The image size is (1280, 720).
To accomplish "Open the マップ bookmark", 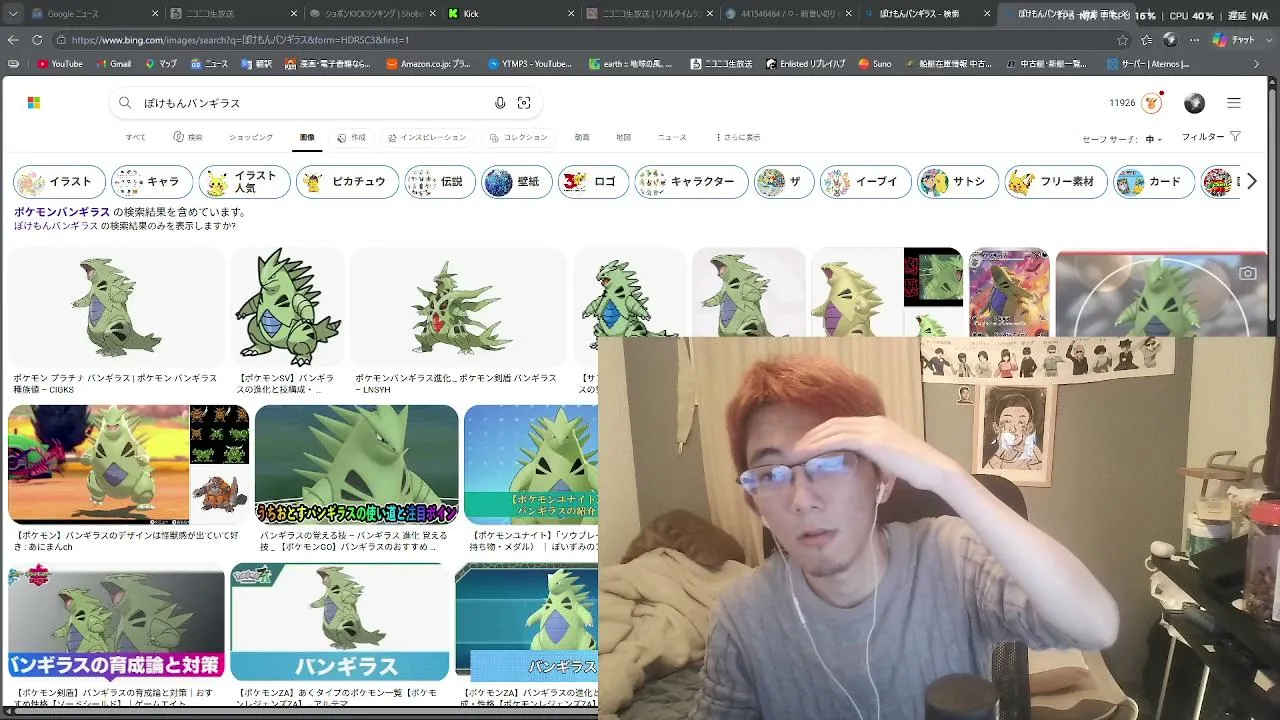I will click(x=161, y=64).
